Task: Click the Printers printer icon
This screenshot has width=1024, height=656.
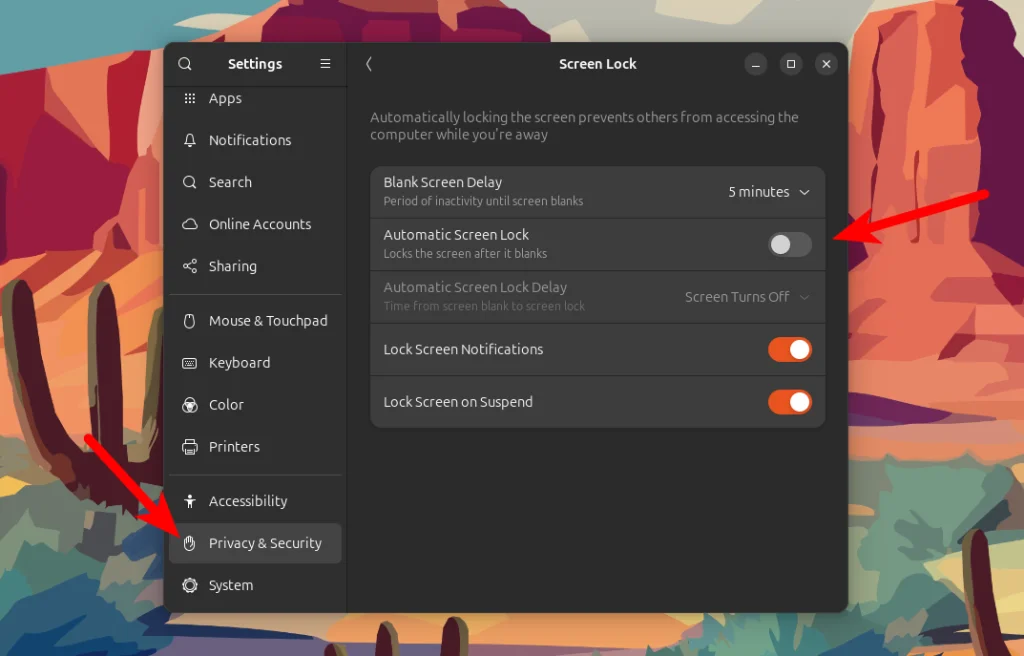Action: (190, 447)
